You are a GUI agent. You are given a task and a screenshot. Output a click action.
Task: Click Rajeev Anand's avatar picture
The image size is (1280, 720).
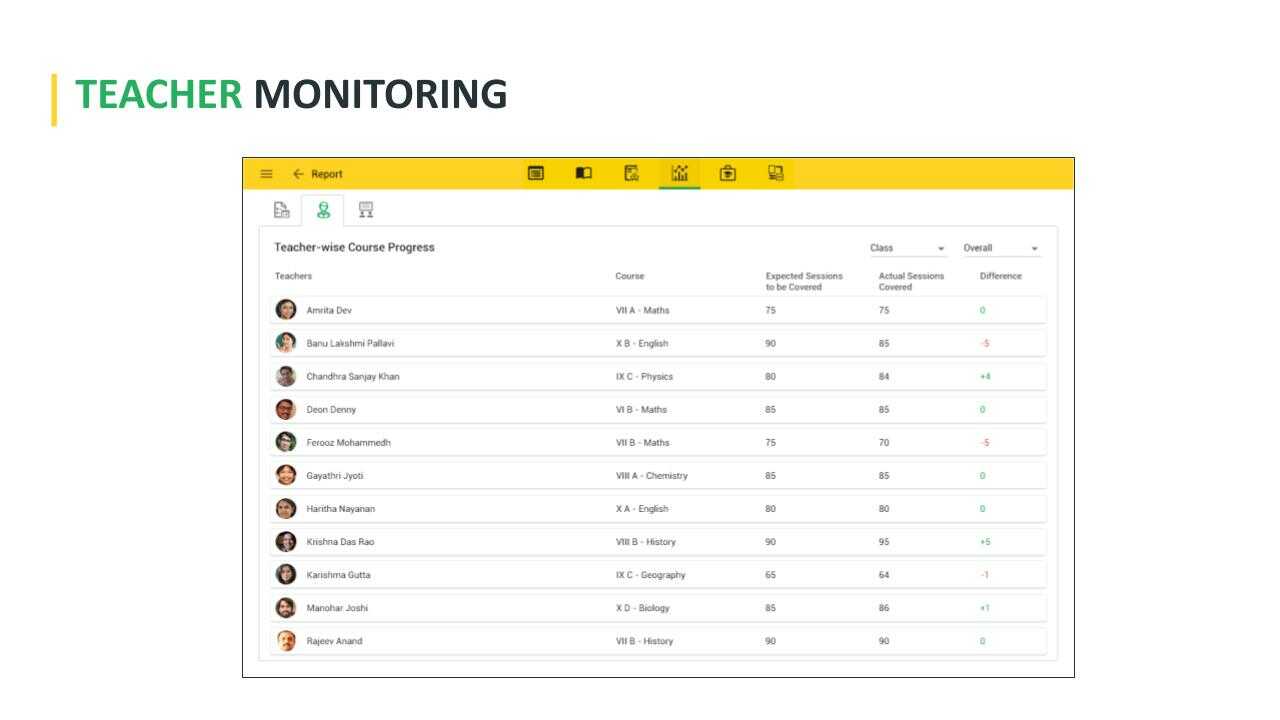pyautogui.click(x=285, y=640)
